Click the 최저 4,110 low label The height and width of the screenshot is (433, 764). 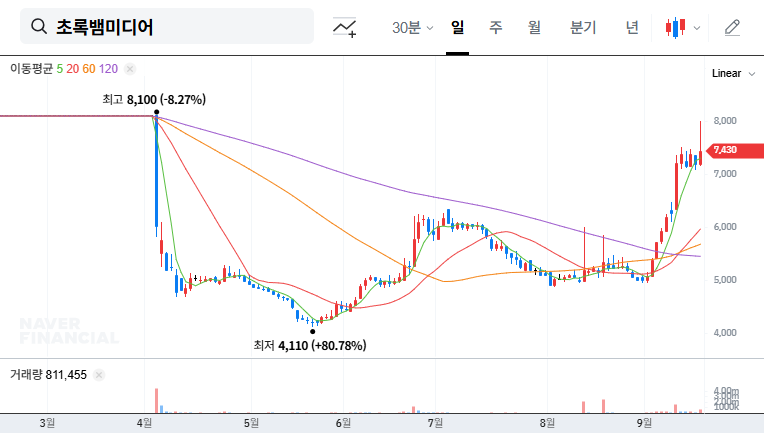tap(310, 345)
